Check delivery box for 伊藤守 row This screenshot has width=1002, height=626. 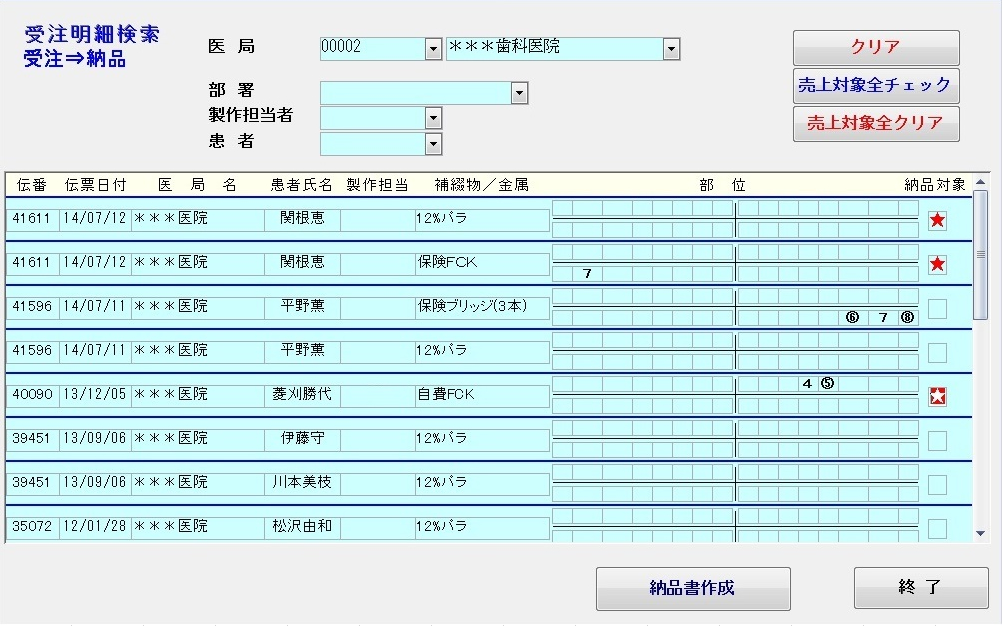[x=937, y=440]
